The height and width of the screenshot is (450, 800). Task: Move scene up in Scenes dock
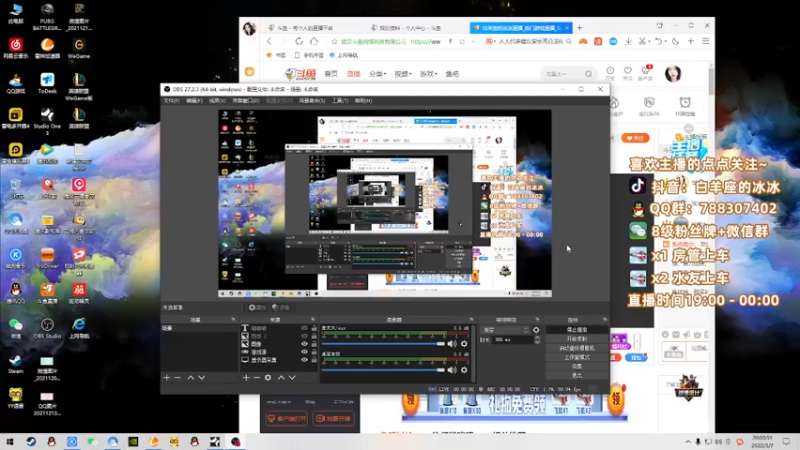click(190, 378)
